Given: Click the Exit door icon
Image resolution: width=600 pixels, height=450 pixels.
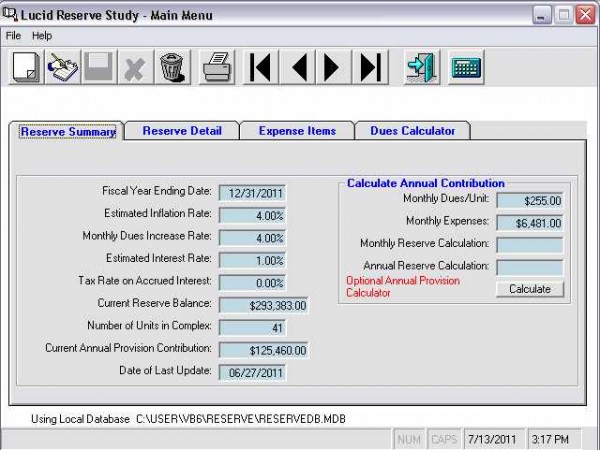Looking at the screenshot, I should pyautogui.click(x=420, y=67).
